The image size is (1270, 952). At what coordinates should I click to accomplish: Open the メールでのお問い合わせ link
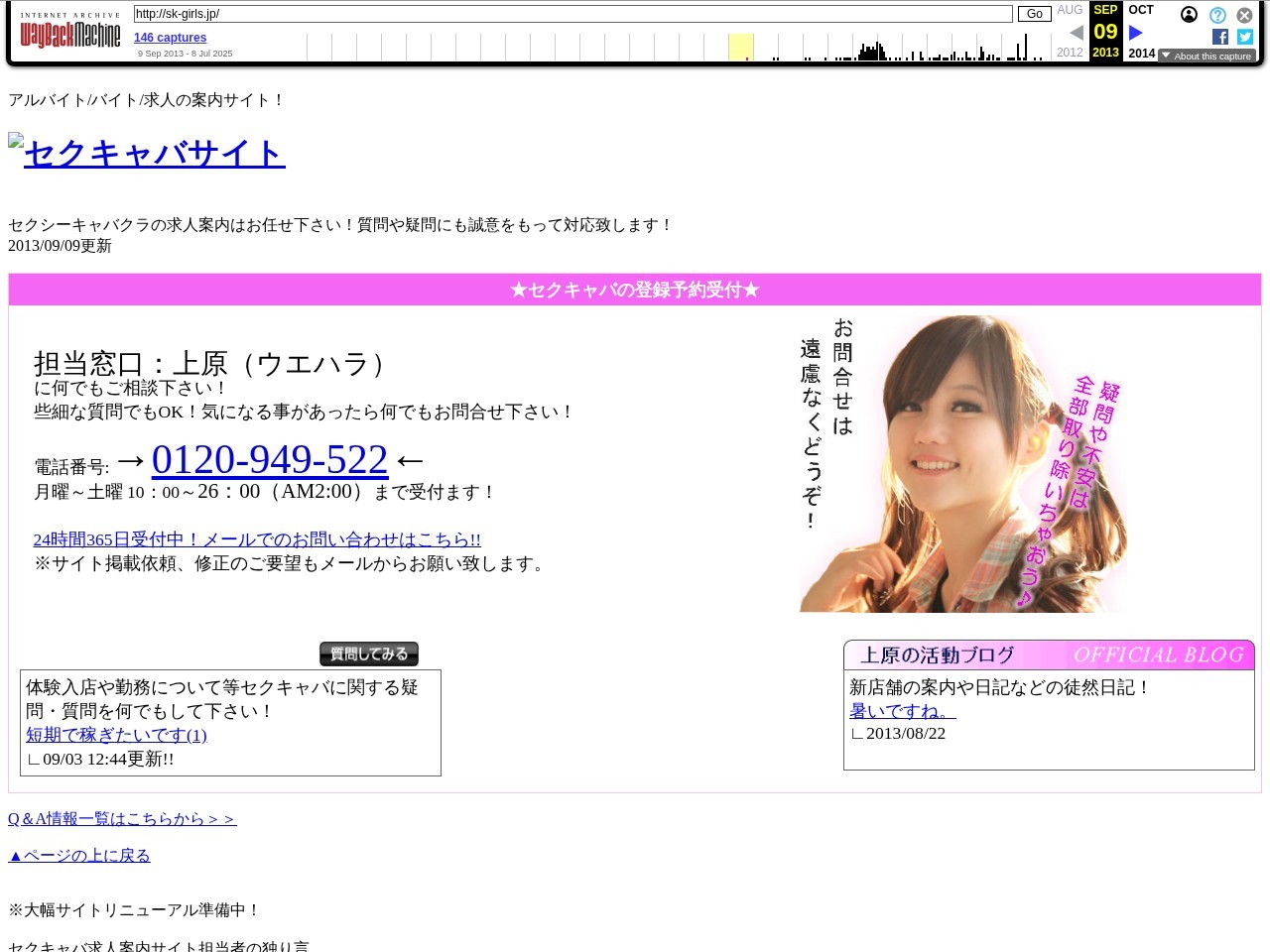[x=257, y=539]
